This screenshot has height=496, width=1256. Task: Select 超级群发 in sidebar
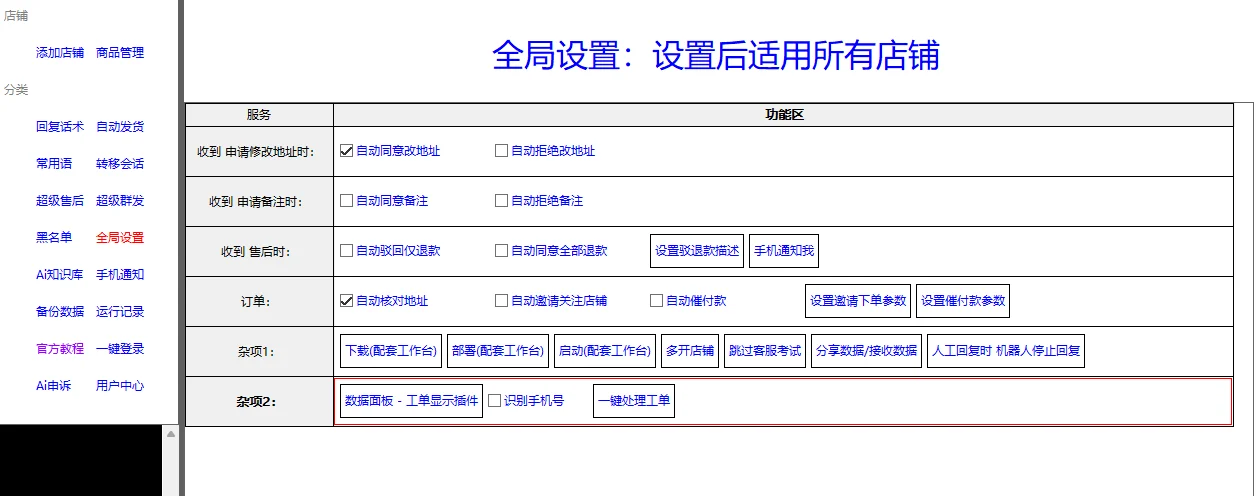tap(120, 201)
